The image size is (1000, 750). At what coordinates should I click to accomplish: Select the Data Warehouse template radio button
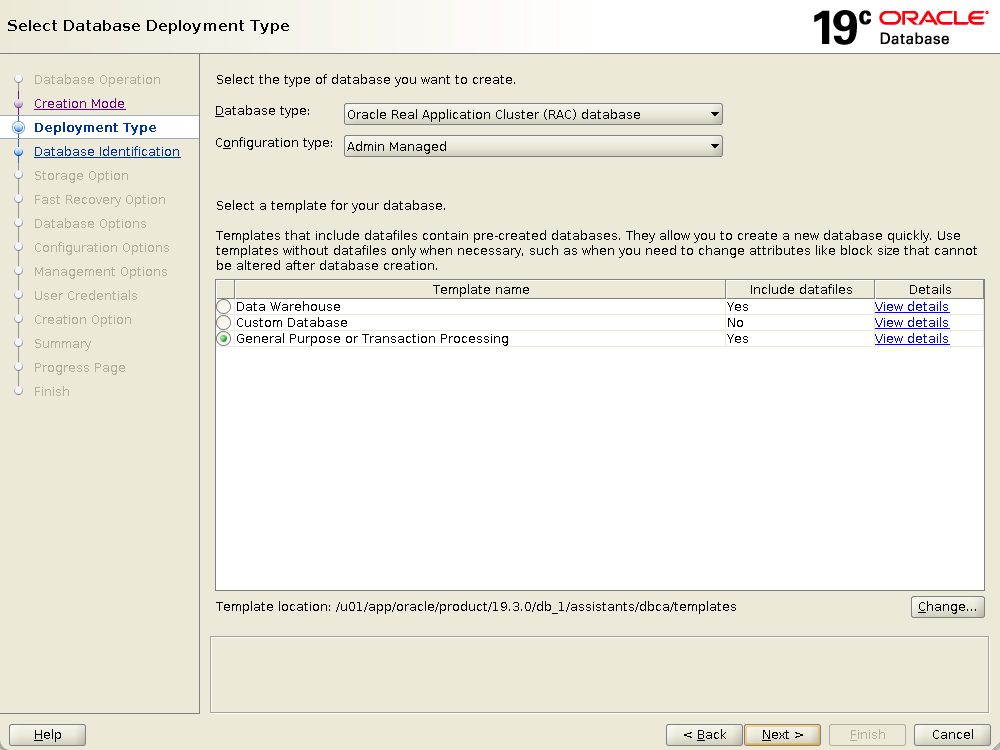click(x=224, y=307)
